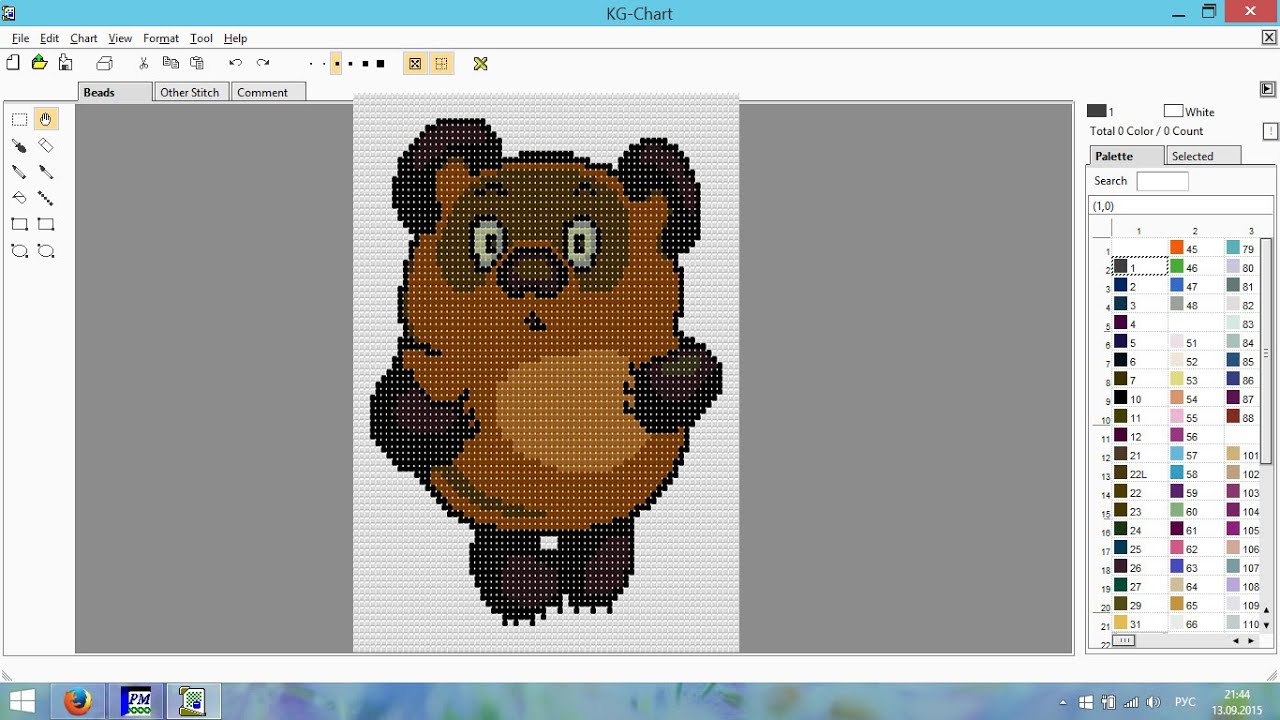The height and width of the screenshot is (720, 1280).
Task: Switch to the Other Stitch tab
Action: coord(190,92)
